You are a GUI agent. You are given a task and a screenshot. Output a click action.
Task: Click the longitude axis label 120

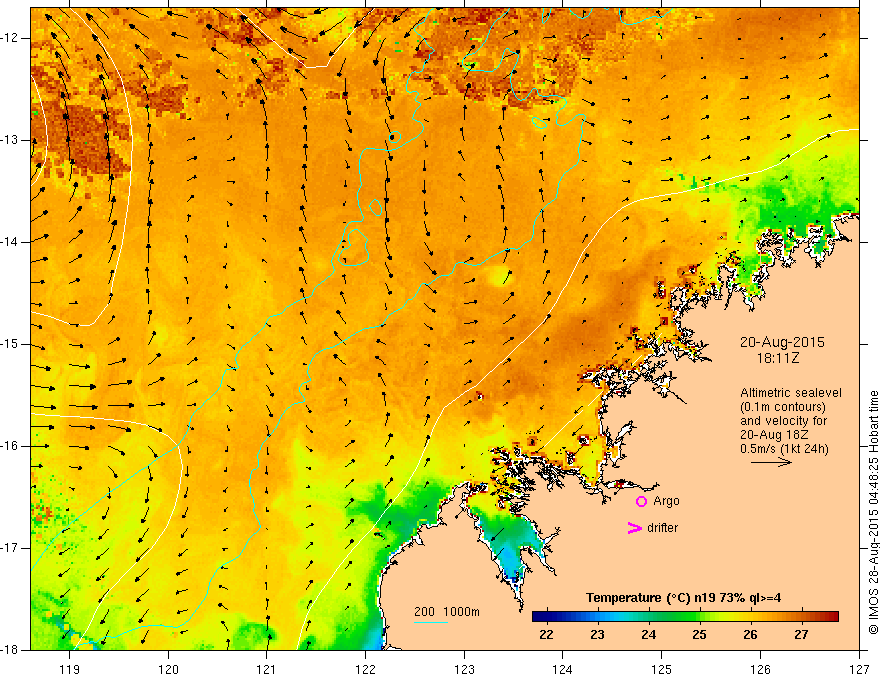point(168,669)
